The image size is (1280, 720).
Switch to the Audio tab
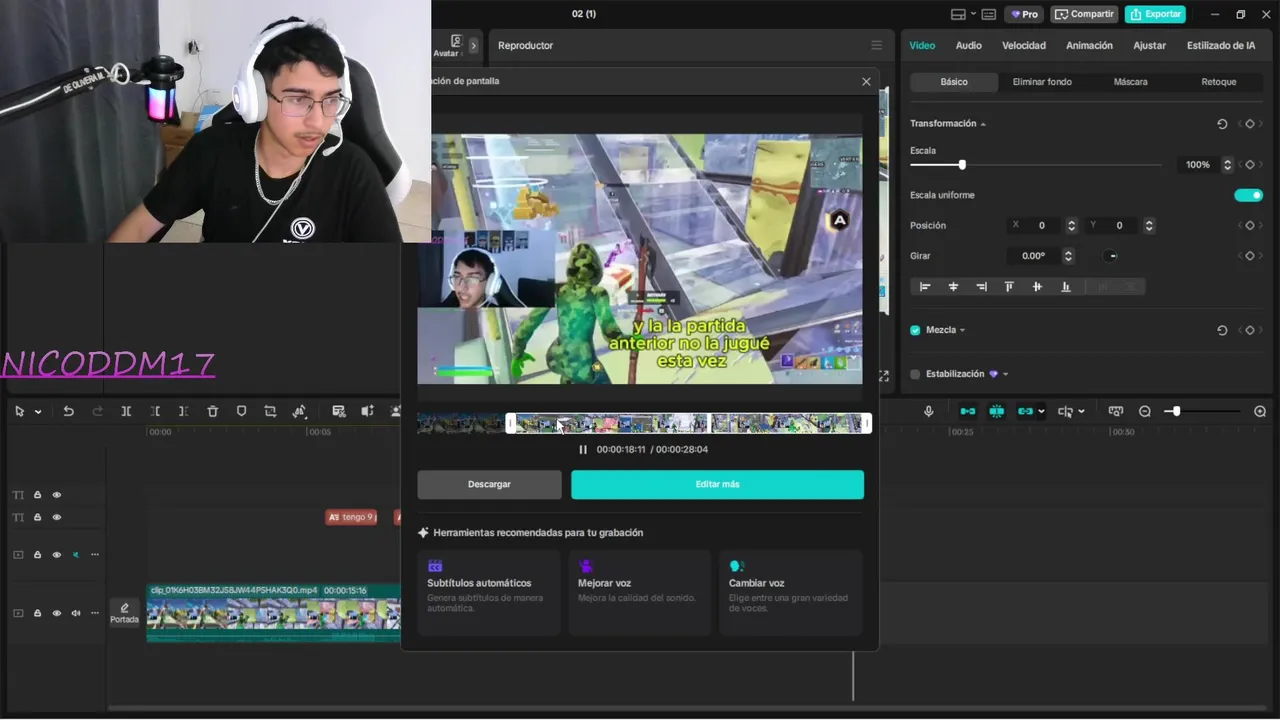point(968,45)
